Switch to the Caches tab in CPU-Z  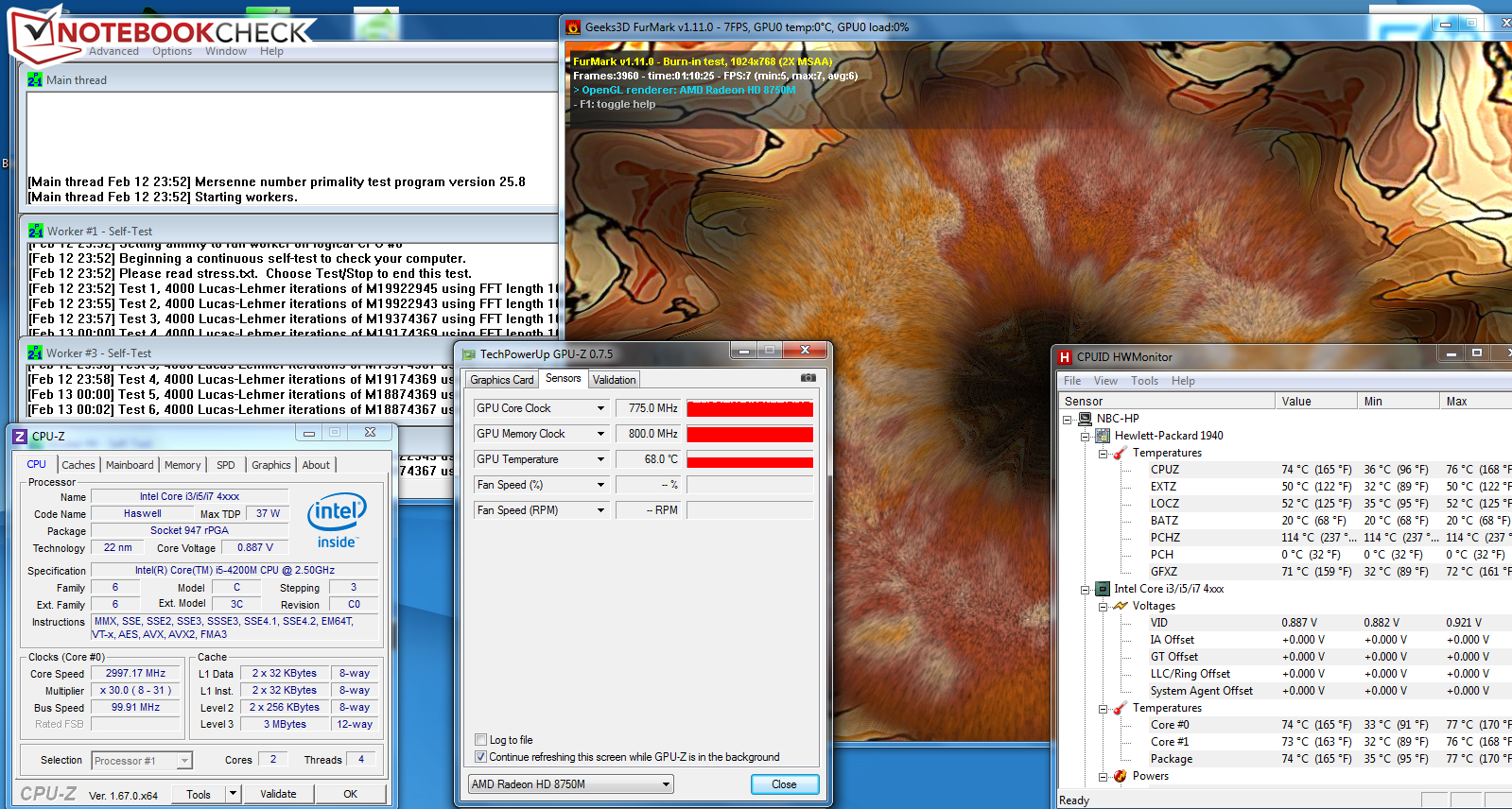coord(78,465)
